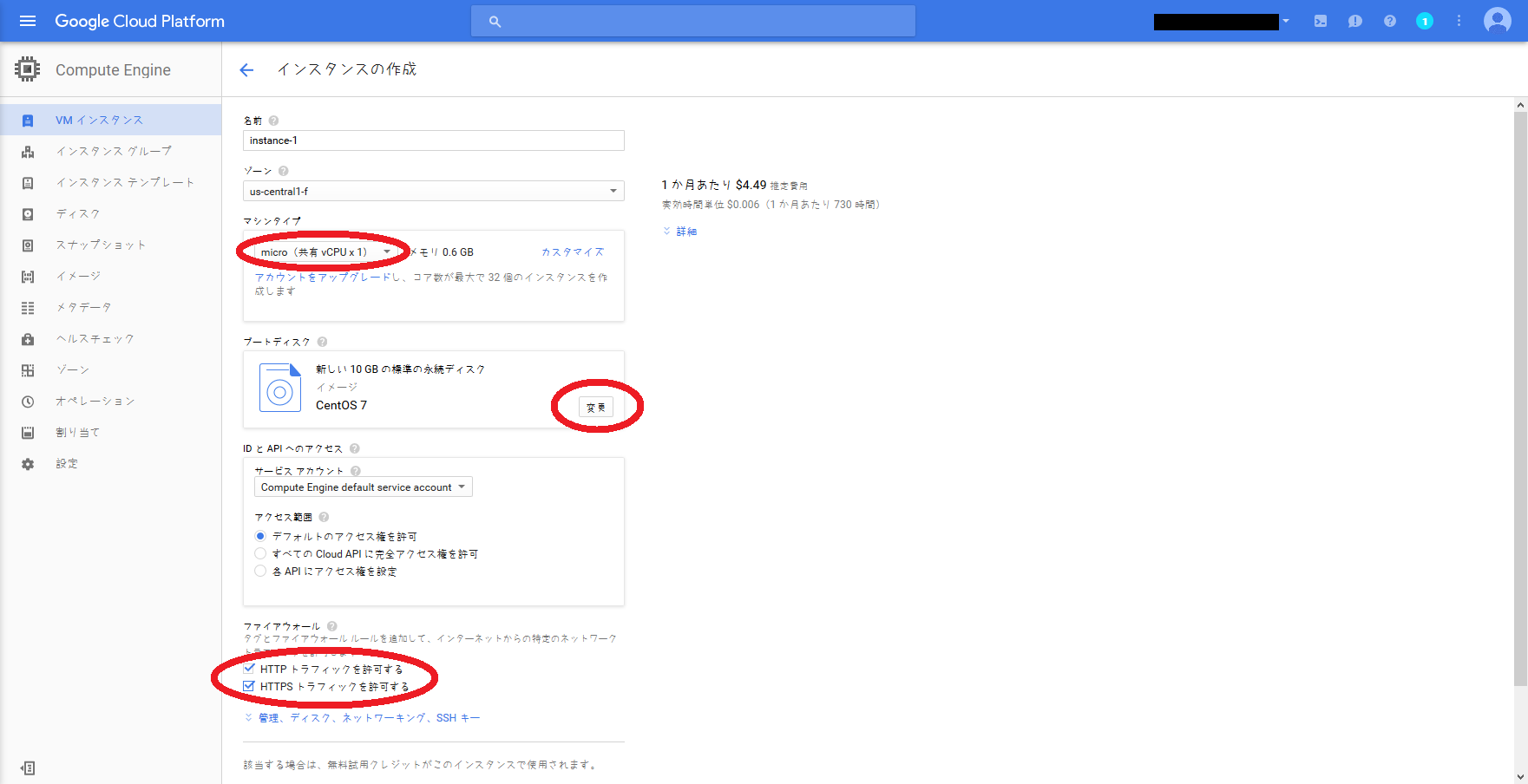1528x784 pixels.
Task: Click the 割り当て sidebar icon
Action: [28, 433]
